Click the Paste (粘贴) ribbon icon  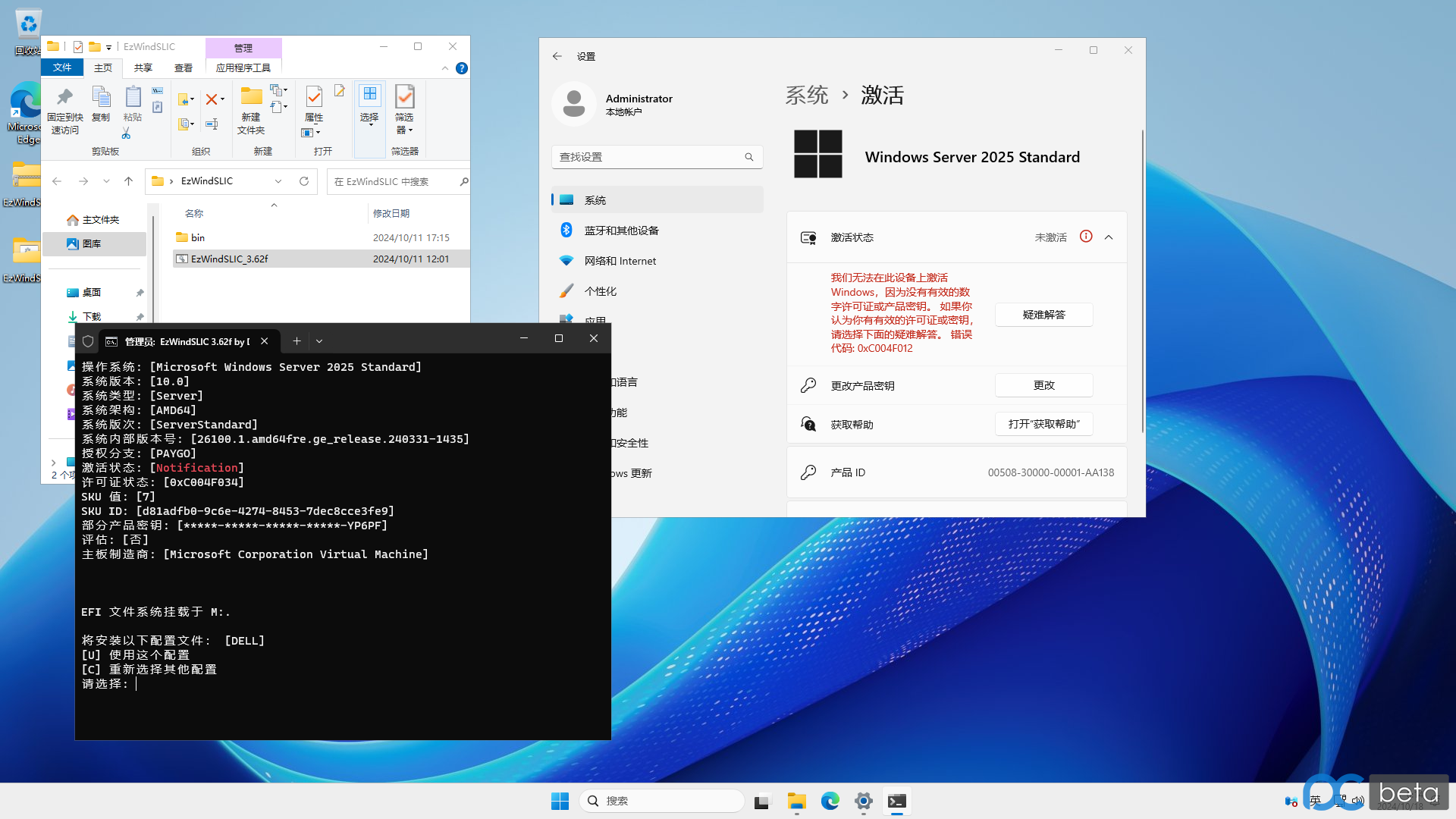click(x=133, y=104)
